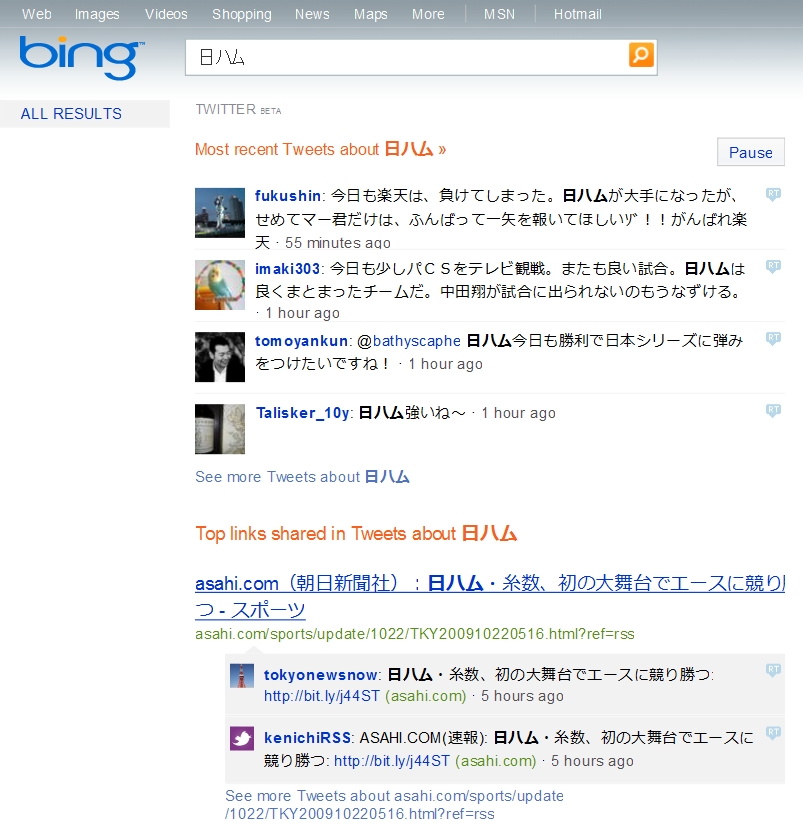Retweet icon beside tomoyankun's tweet
Image resolution: width=803 pixels, height=835 pixels.
(x=773, y=338)
